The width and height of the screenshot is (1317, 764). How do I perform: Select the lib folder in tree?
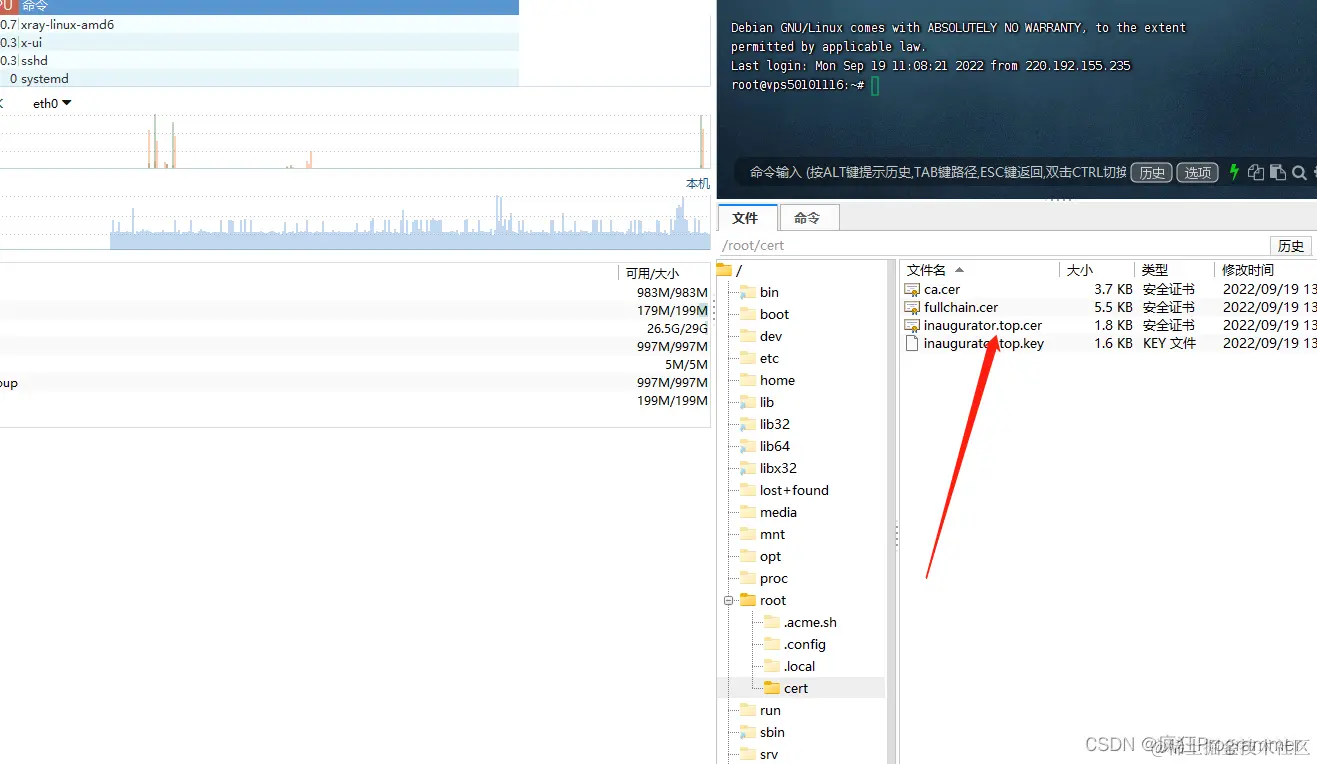(766, 402)
